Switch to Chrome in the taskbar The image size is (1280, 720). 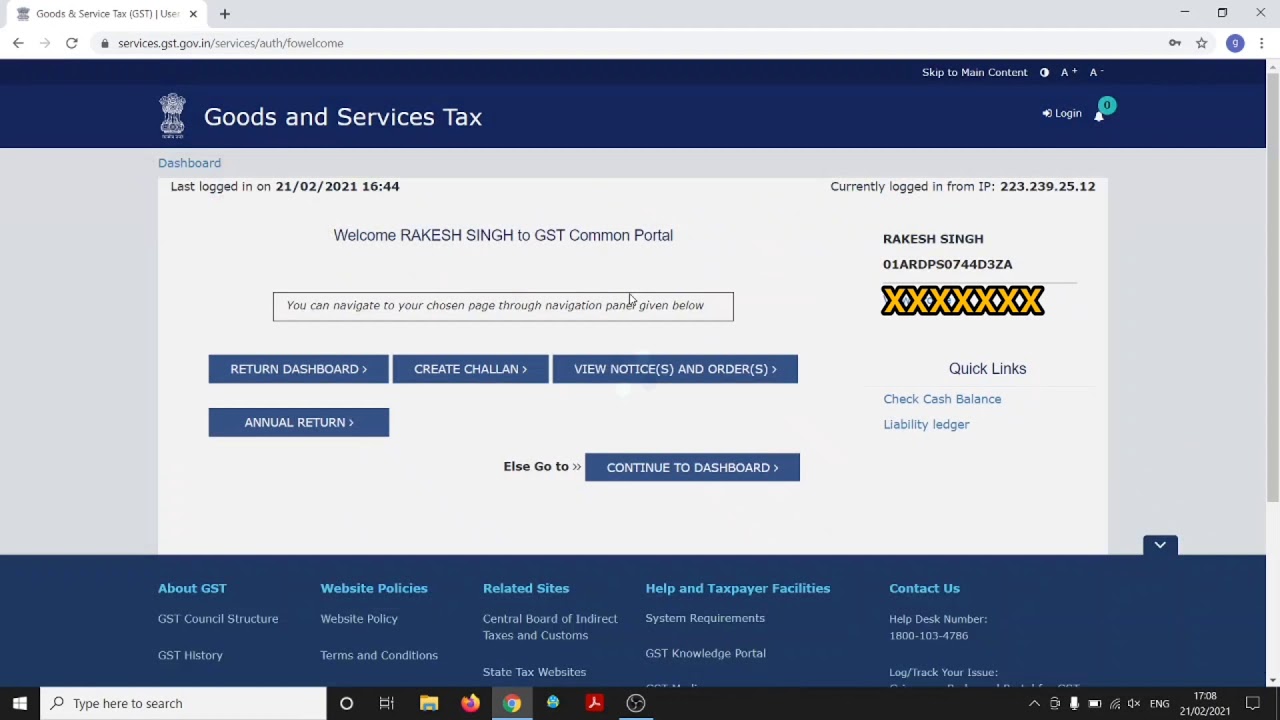click(512, 703)
